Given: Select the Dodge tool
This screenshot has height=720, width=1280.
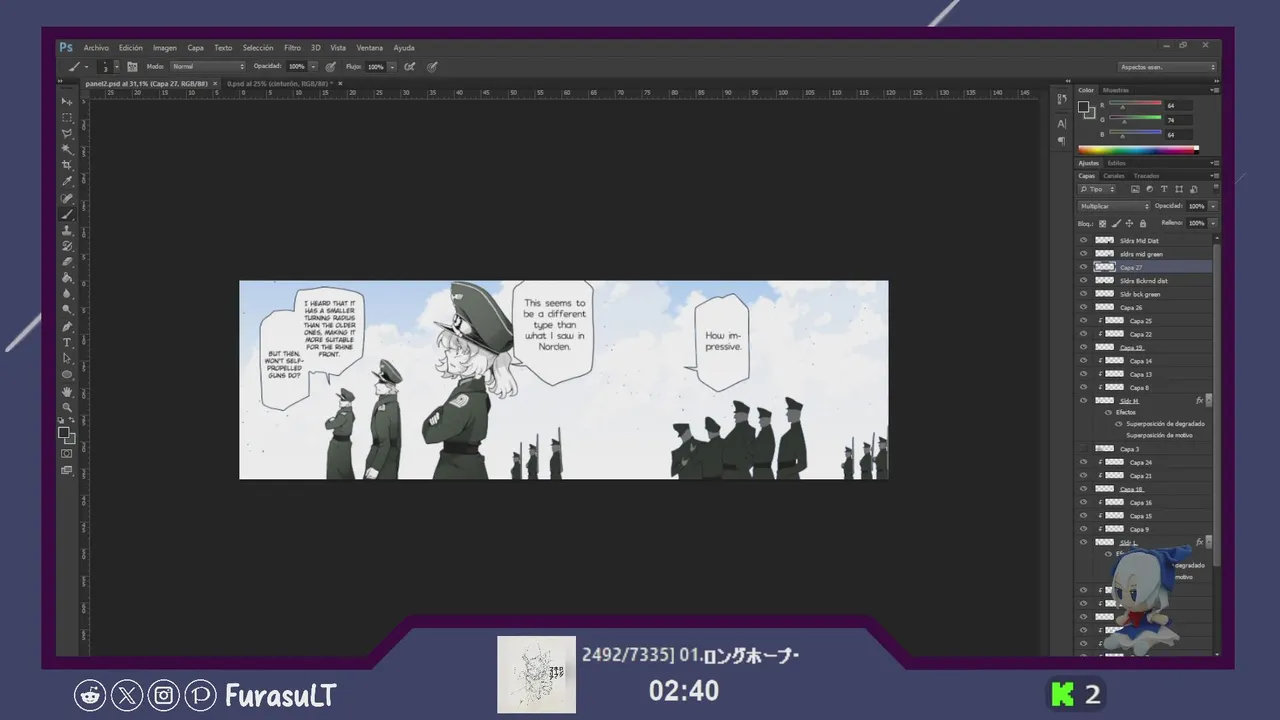Looking at the screenshot, I should [67, 310].
